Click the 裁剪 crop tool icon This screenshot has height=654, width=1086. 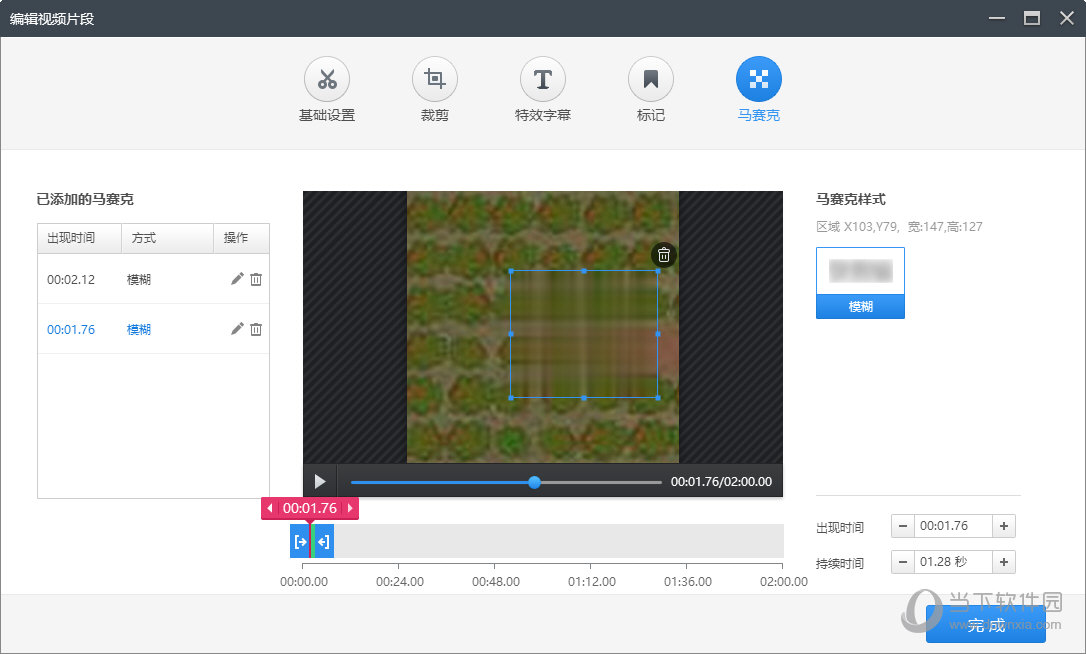tap(434, 78)
